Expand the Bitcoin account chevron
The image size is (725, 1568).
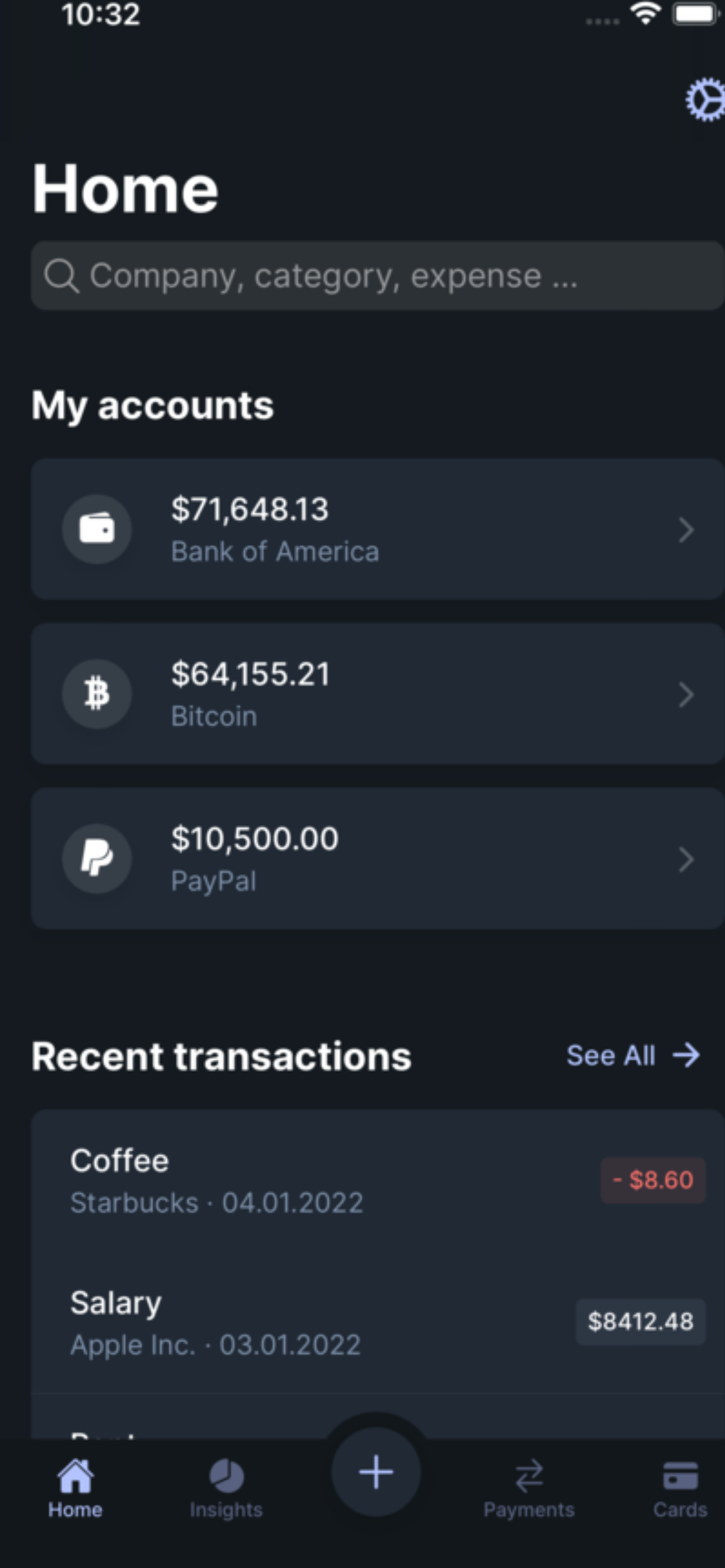pos(686,695)
